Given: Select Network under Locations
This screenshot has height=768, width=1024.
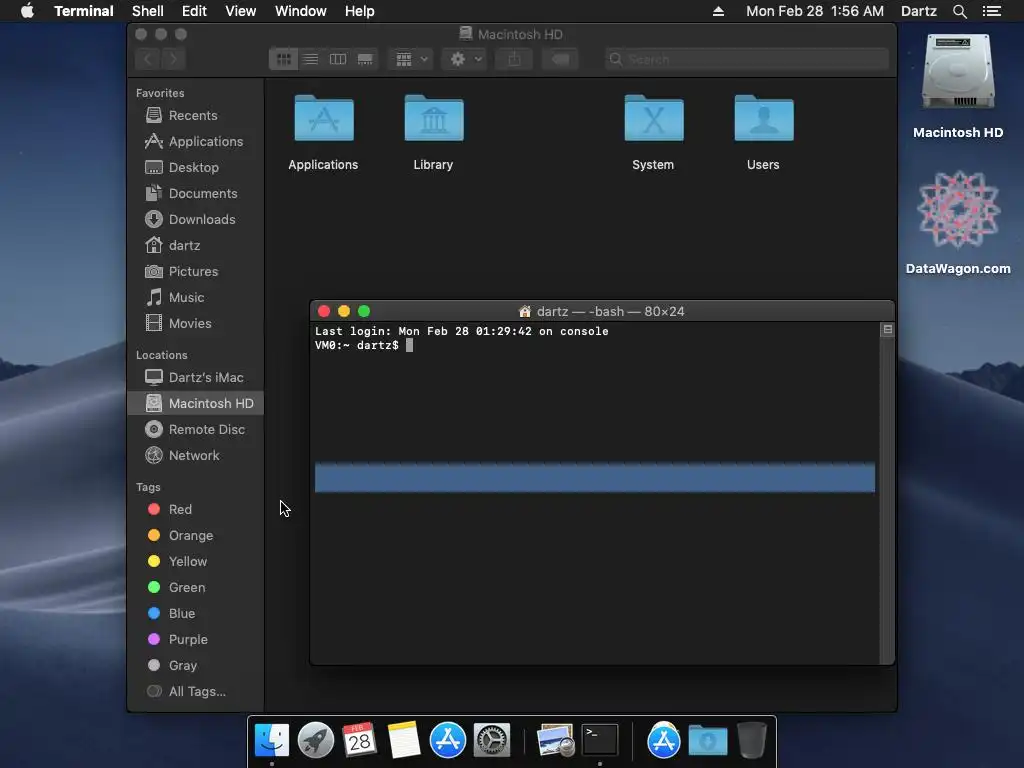Looking at the screenshot, I should pyautogui.click(x=195, y=456).
